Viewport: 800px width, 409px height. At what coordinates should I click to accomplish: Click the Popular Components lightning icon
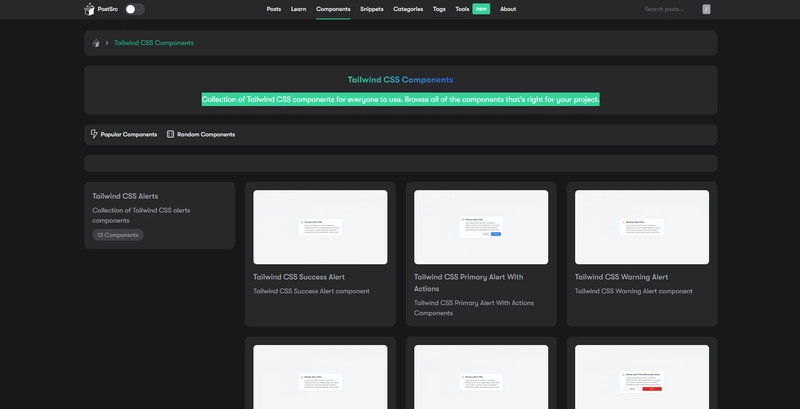tap(94, 134)
